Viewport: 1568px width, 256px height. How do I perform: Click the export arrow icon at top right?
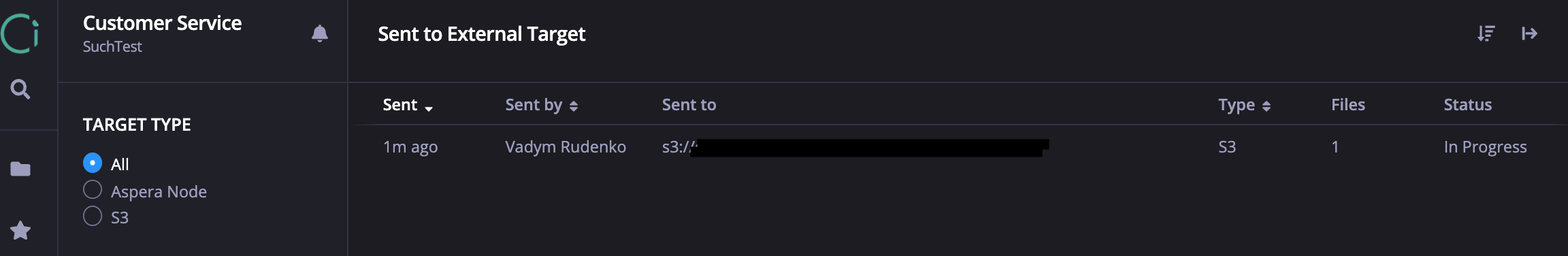1529,33
